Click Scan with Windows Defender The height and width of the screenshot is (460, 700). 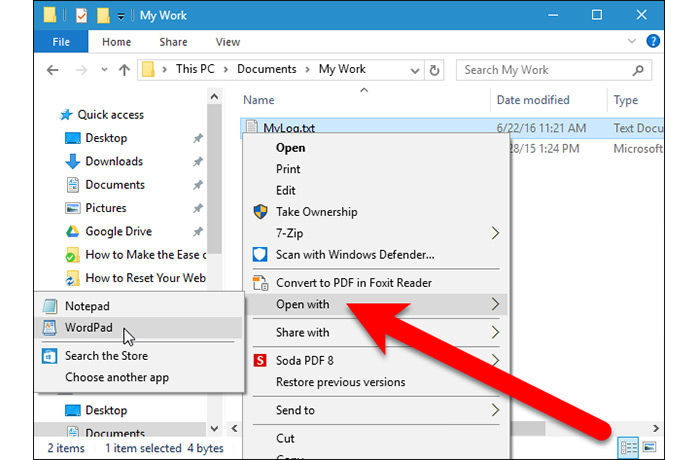pyautogui.click(x=354, y=254)
